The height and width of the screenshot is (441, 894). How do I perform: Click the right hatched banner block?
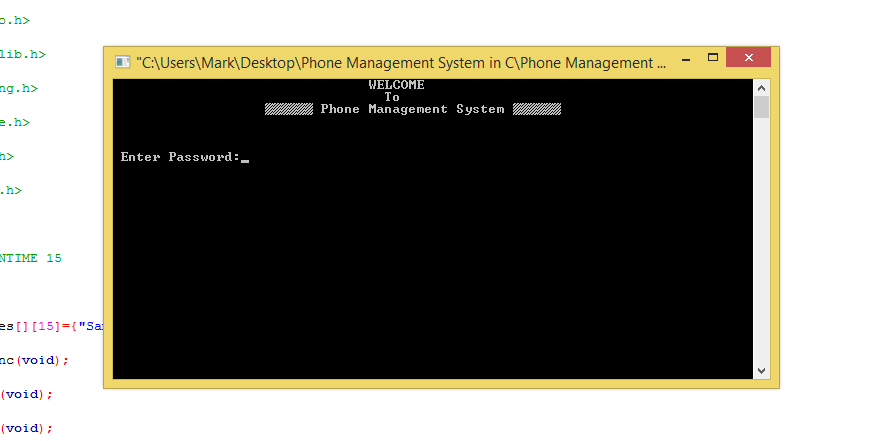(x=537, y=109)
